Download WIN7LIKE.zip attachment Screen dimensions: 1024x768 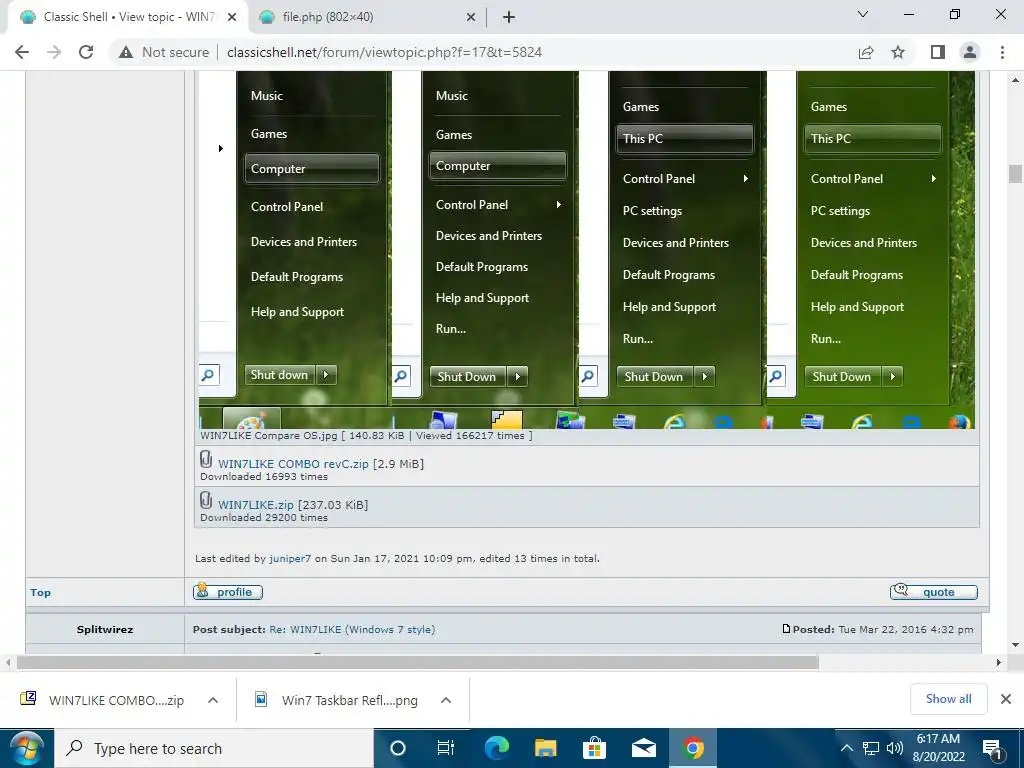(x=255, y=505)
